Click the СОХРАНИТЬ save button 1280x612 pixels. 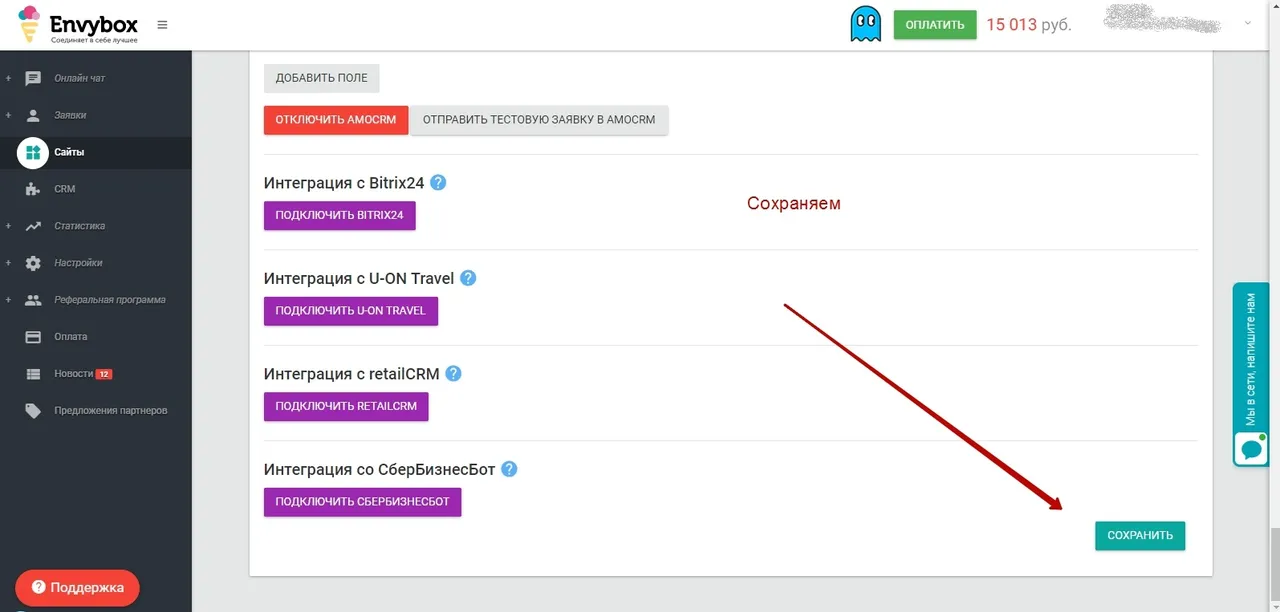click(x=1140, y=536)
